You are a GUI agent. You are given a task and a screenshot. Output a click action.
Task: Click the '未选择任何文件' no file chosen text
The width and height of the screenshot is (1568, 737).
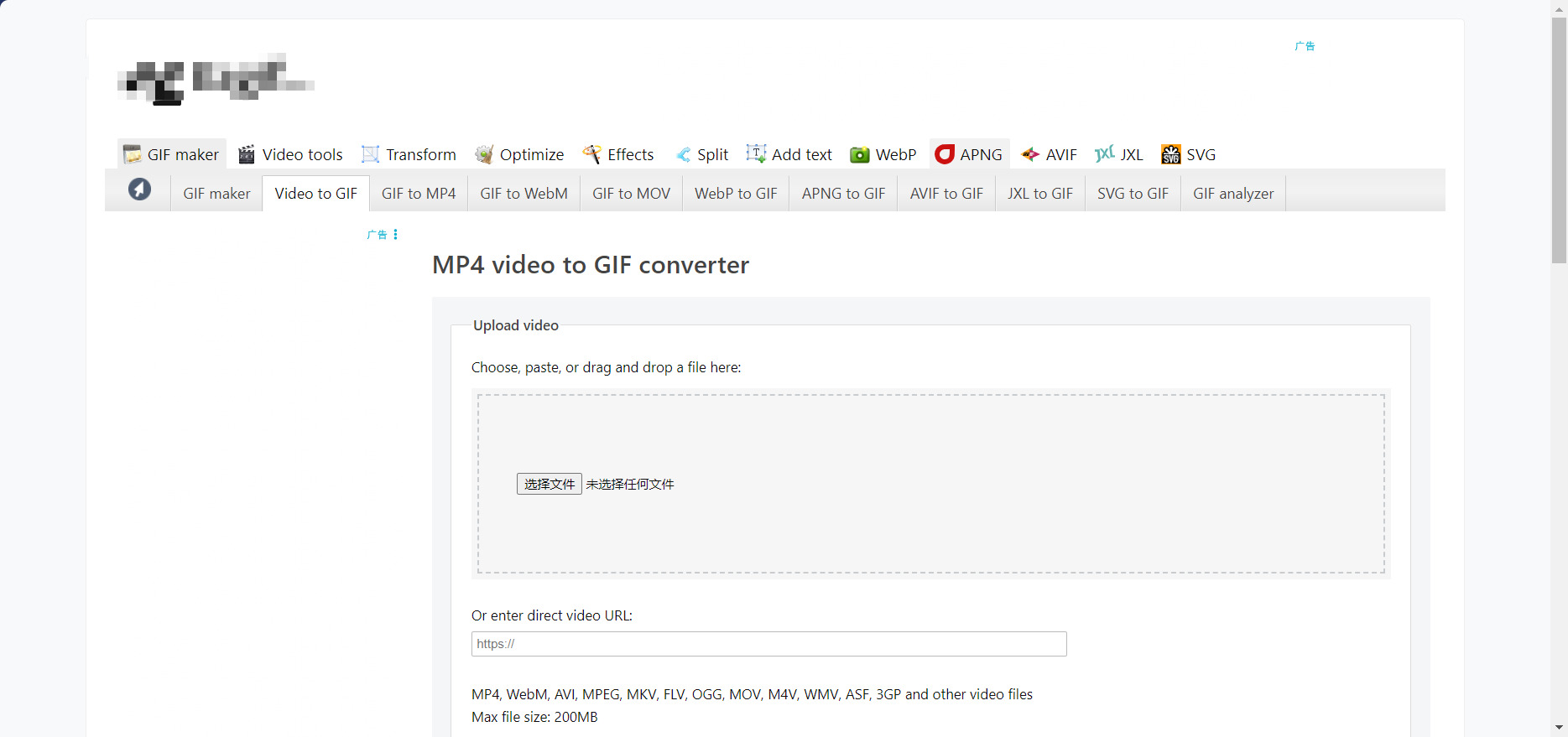click(x=630, y=485)
